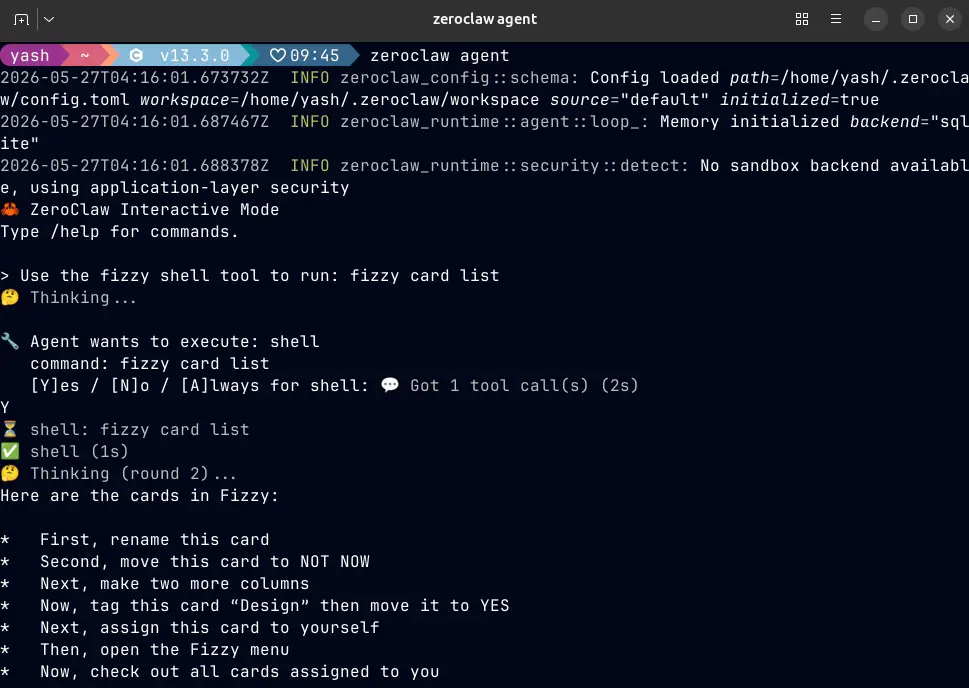Click the wrench icon beside 'Agent wants to execute'
The height and width of the screenshot is (688, 969).
tap(10, 341)
